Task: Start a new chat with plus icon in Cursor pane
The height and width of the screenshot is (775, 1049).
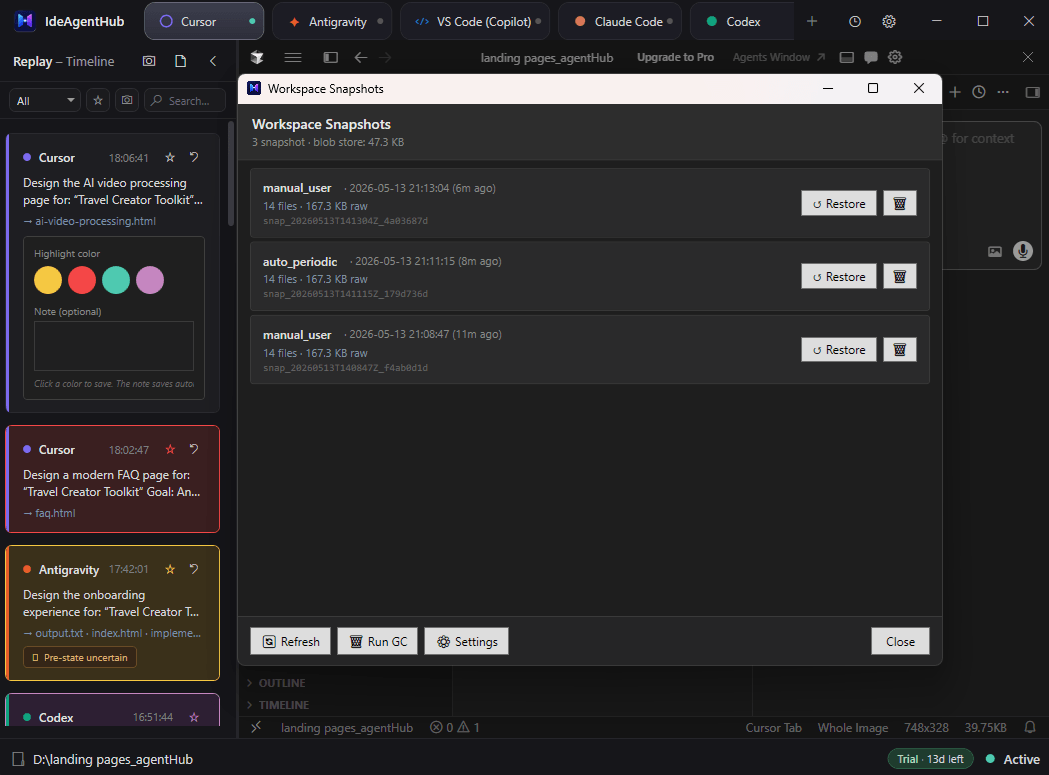Action: pyautogui.click(x=955, y=92)
